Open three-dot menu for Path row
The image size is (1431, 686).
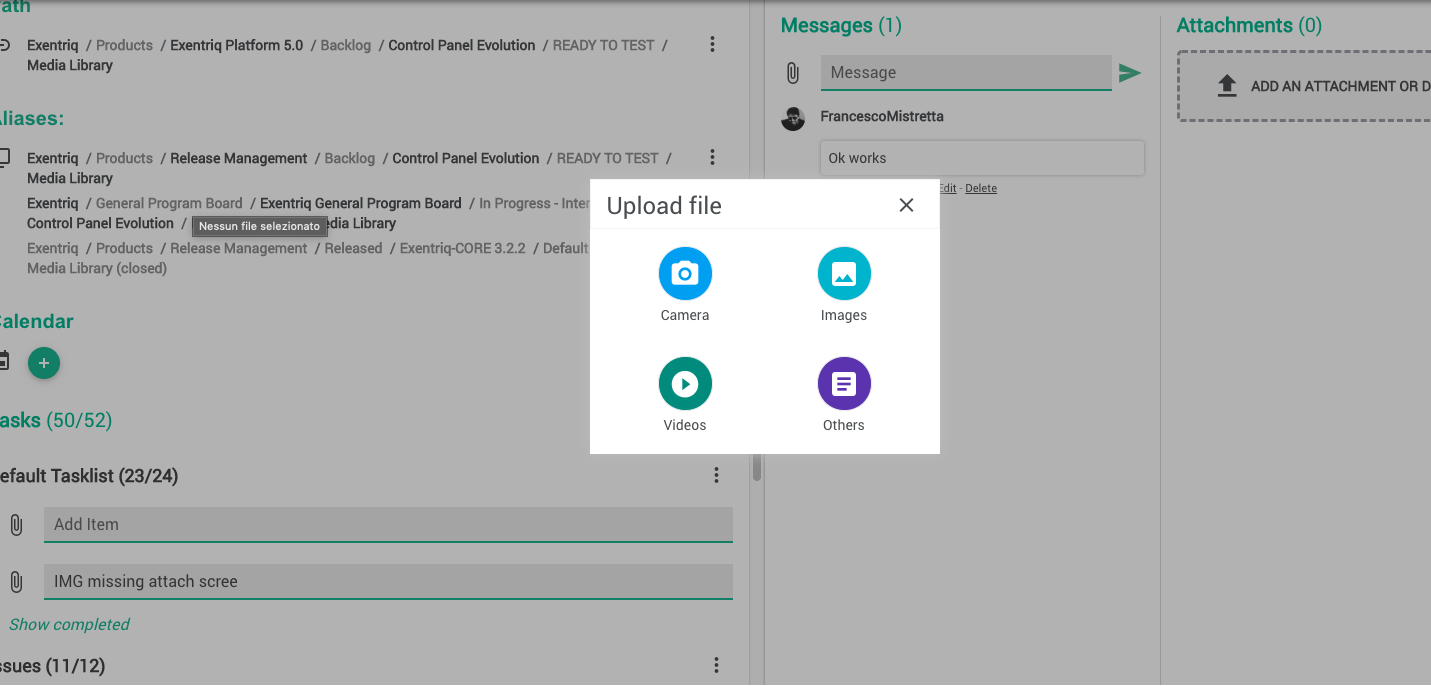(712, 45)
